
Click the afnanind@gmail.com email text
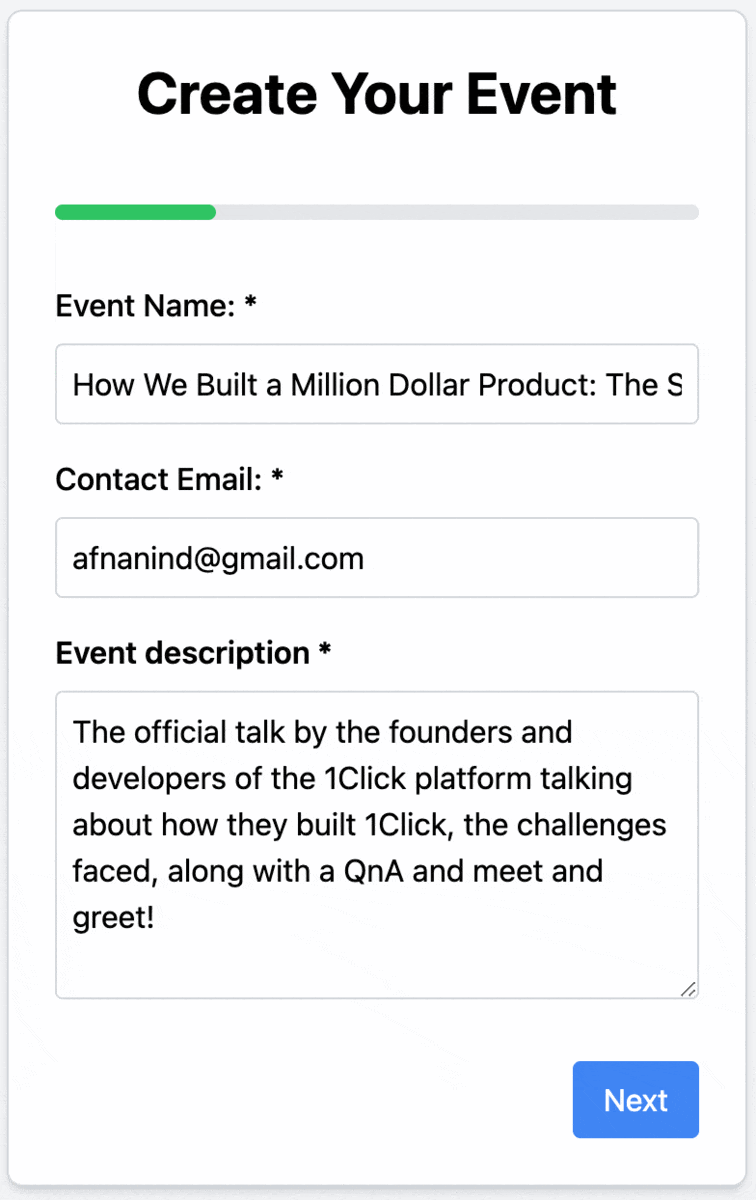(218, 558)
